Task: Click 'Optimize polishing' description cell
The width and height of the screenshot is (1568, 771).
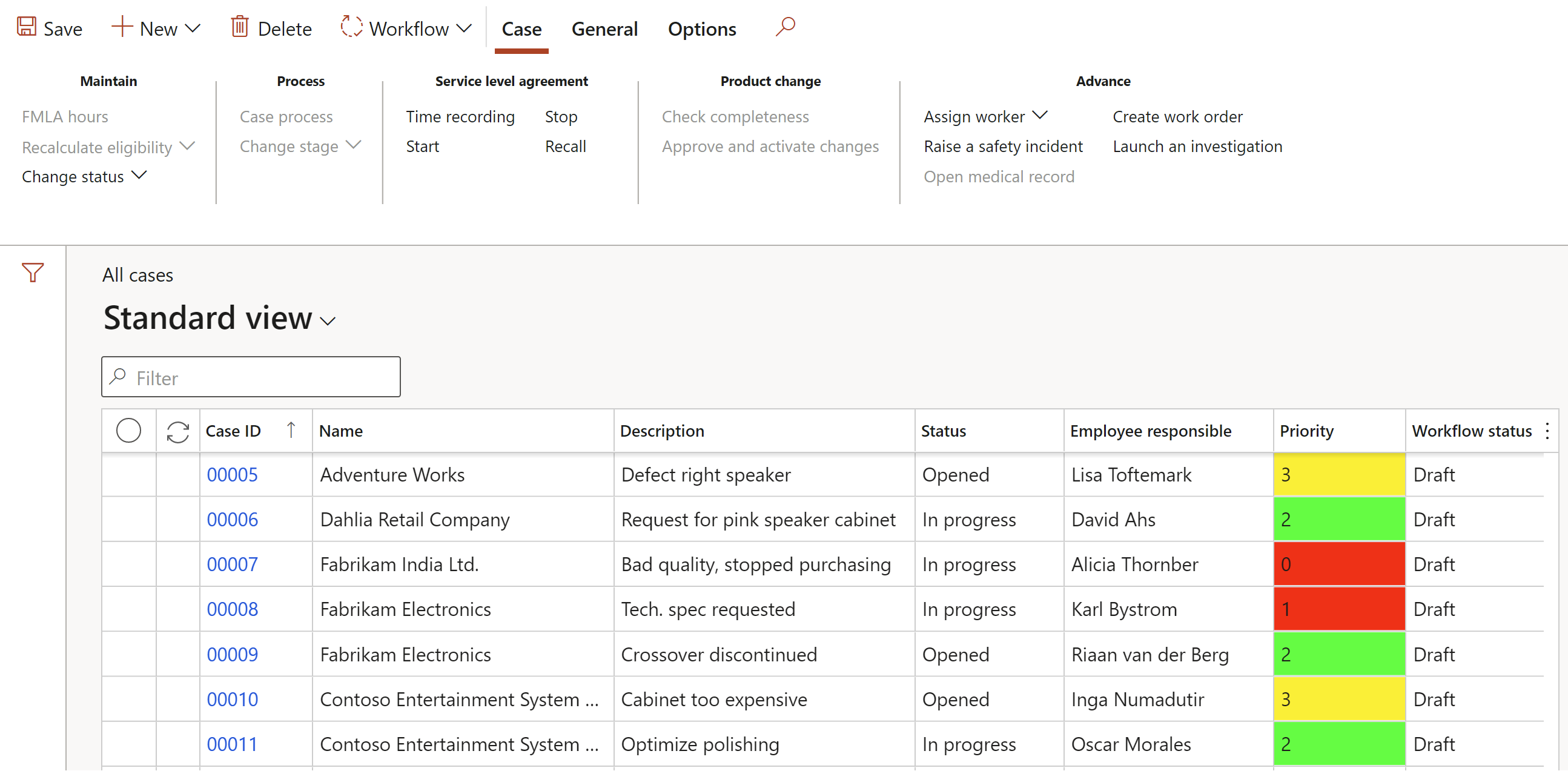Action: point(764,744)
